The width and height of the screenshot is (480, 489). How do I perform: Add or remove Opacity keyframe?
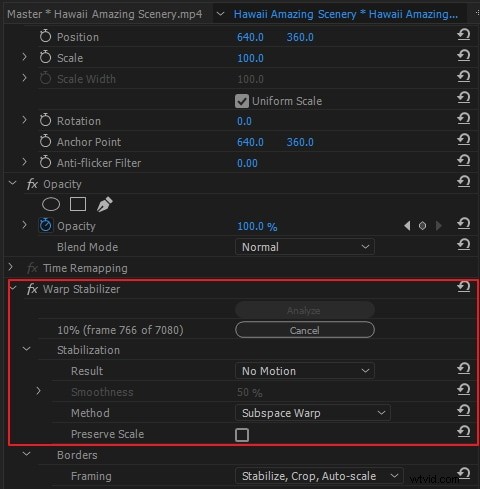click(422, 226)
